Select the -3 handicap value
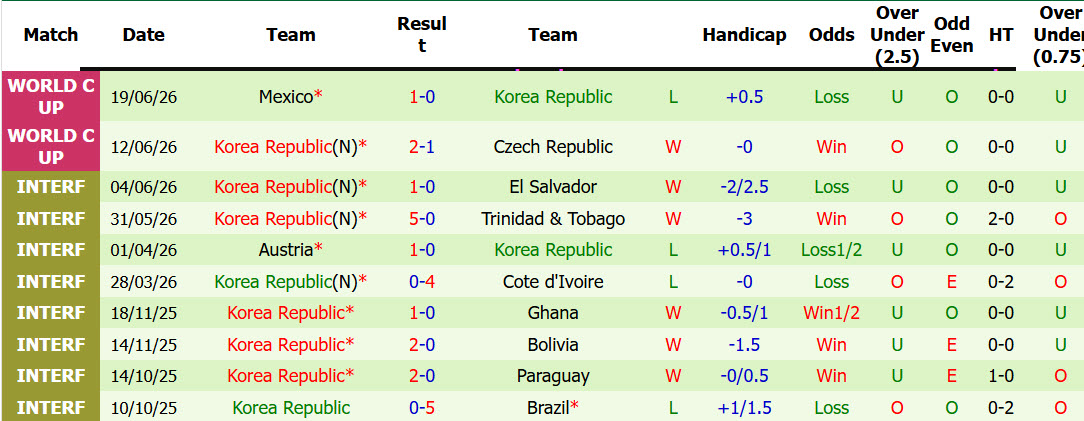The image size is (1084, 421). click(x=745, y=218)
